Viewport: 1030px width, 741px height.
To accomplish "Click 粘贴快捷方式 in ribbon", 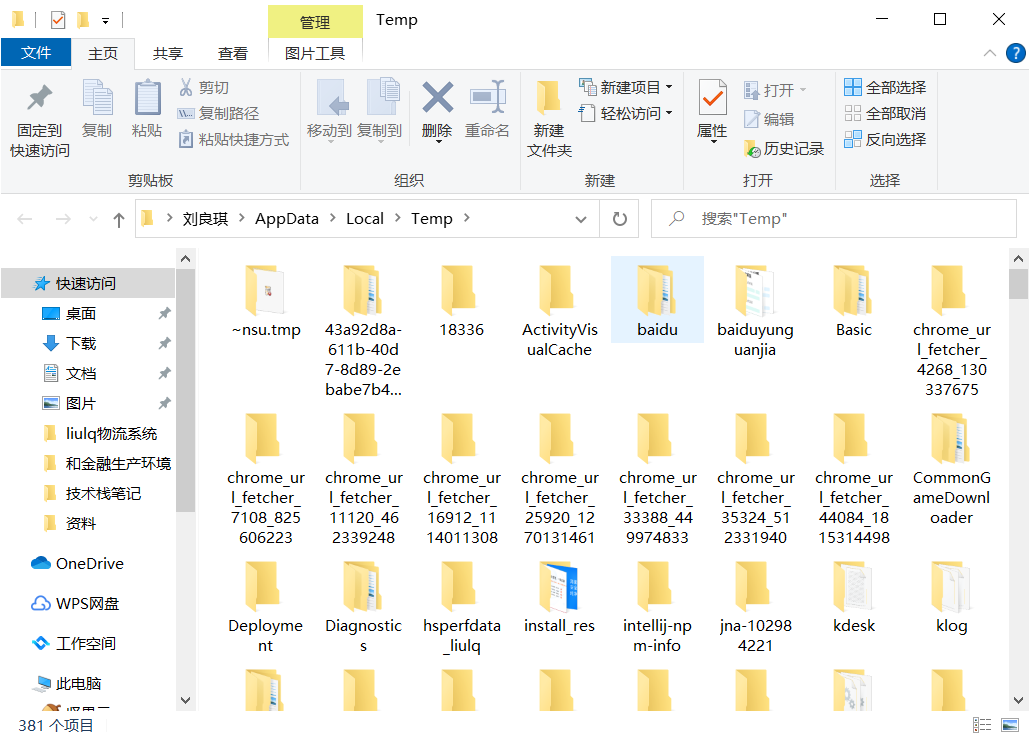I will coord(234,139).
